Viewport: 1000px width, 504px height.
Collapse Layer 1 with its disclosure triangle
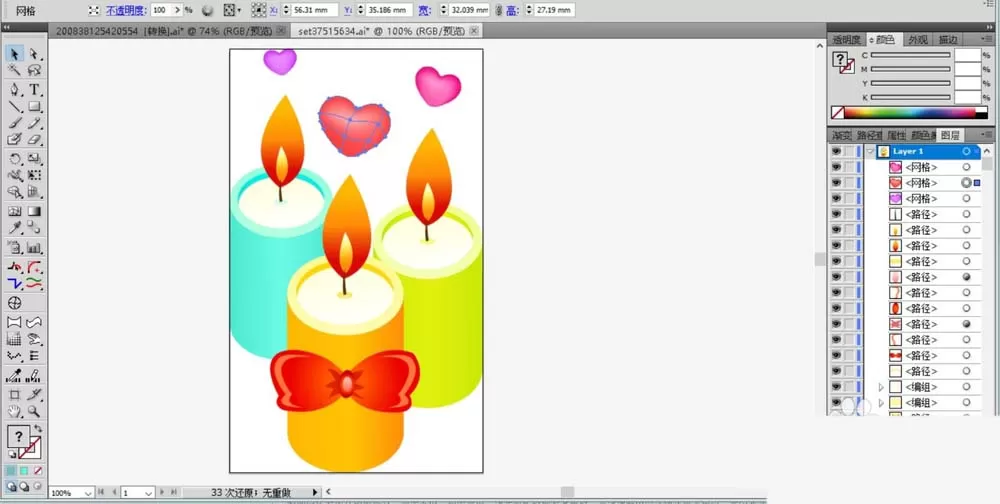click(x=871, y=151)
